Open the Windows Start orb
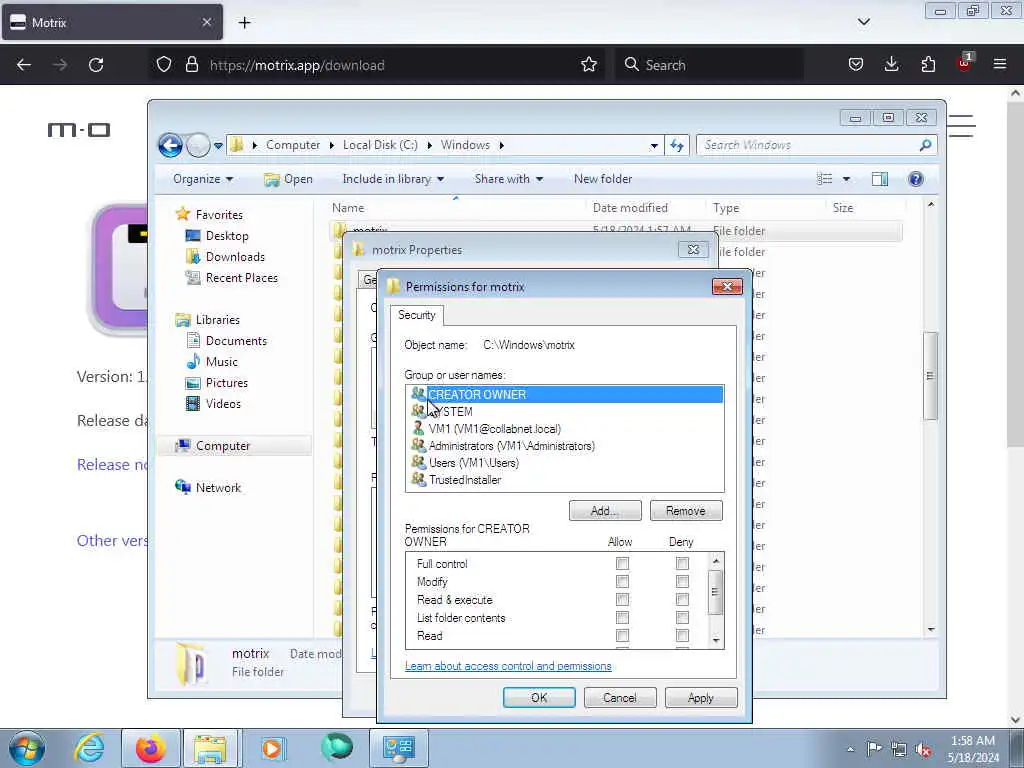1024x768 pixels. (26, 748)
